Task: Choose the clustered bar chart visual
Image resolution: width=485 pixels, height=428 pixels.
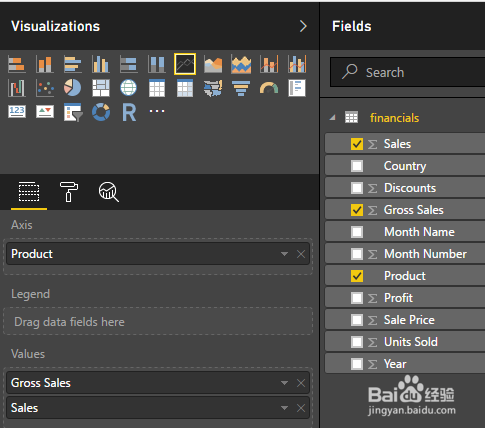Action: 73,64
